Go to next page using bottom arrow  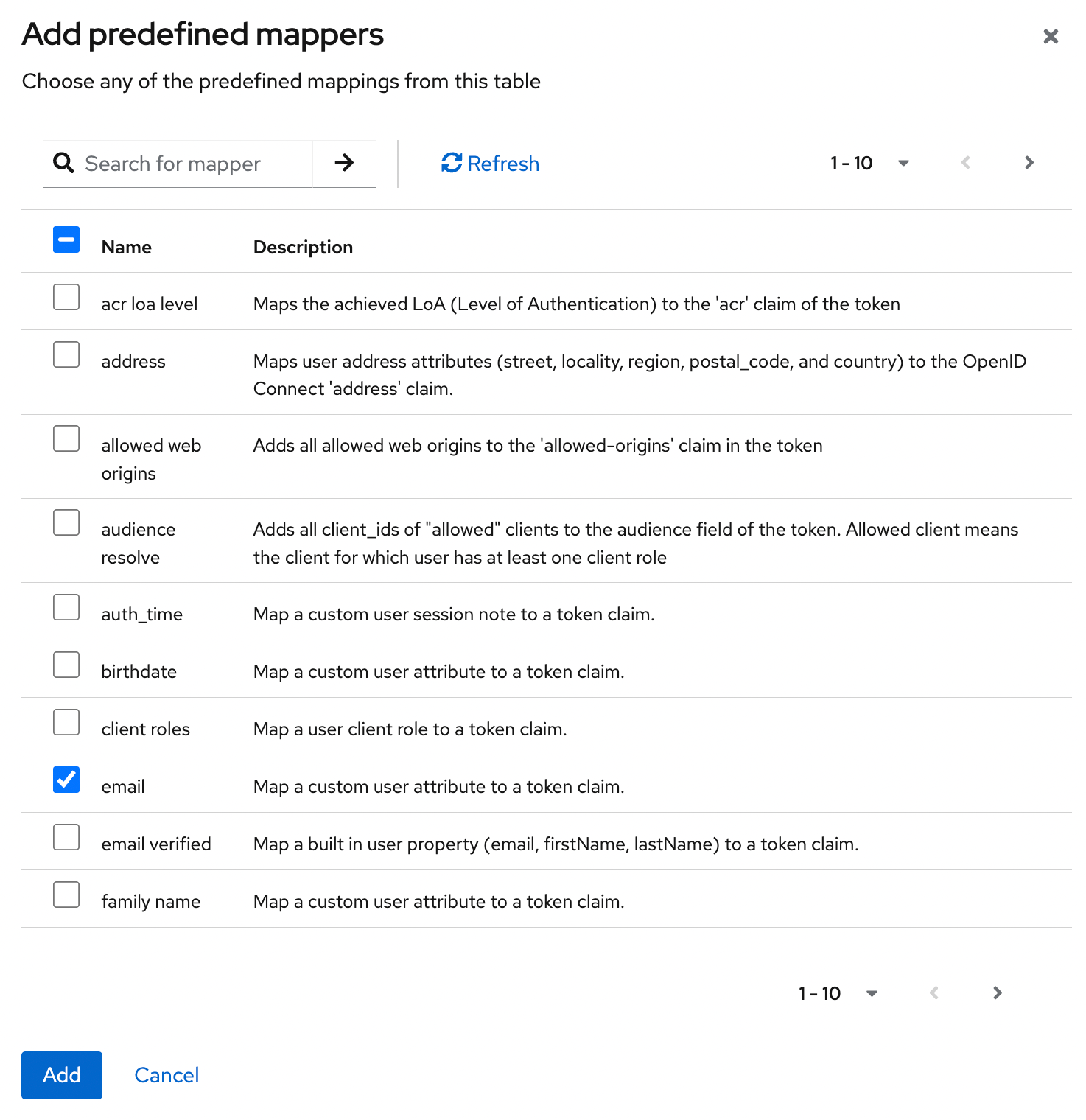pyautogui.click(x=998, y=993)
